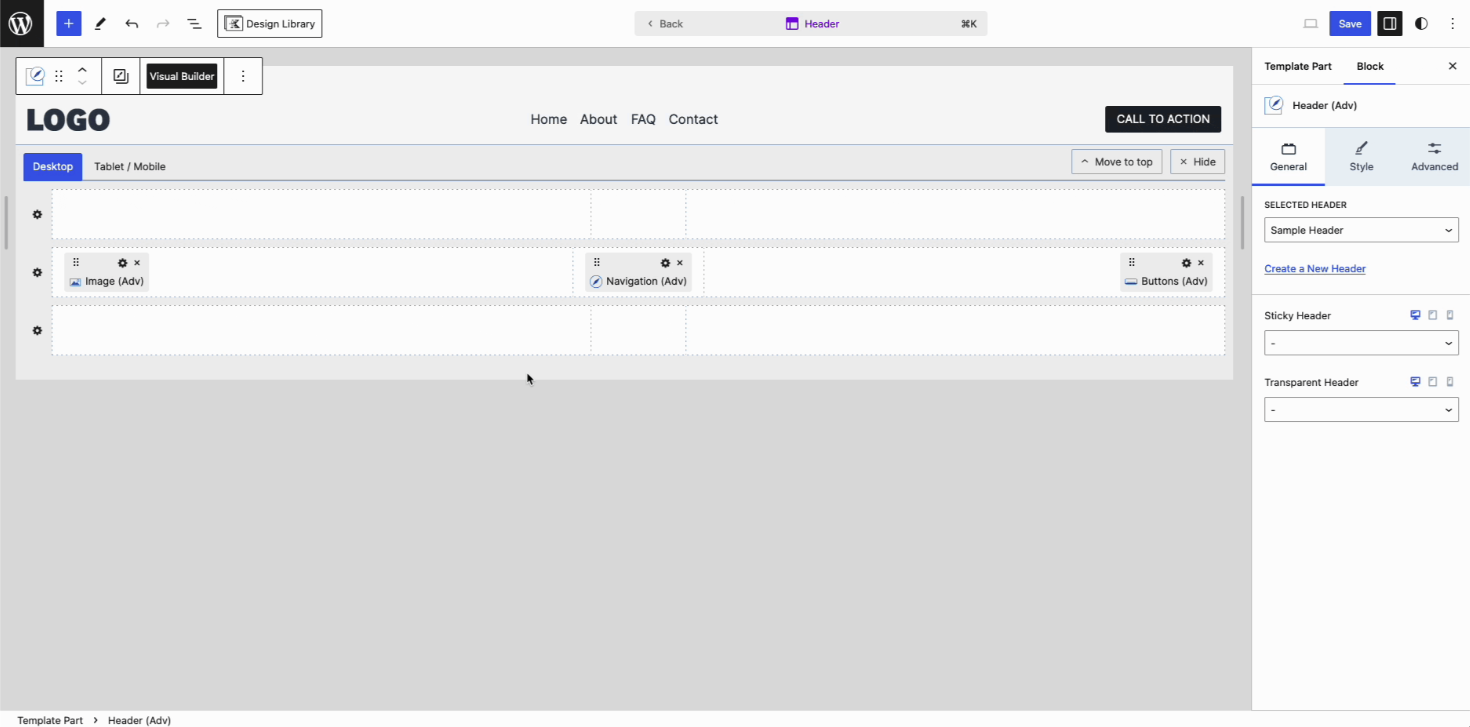Click the Styles half-circle icon

point(1421,23)
